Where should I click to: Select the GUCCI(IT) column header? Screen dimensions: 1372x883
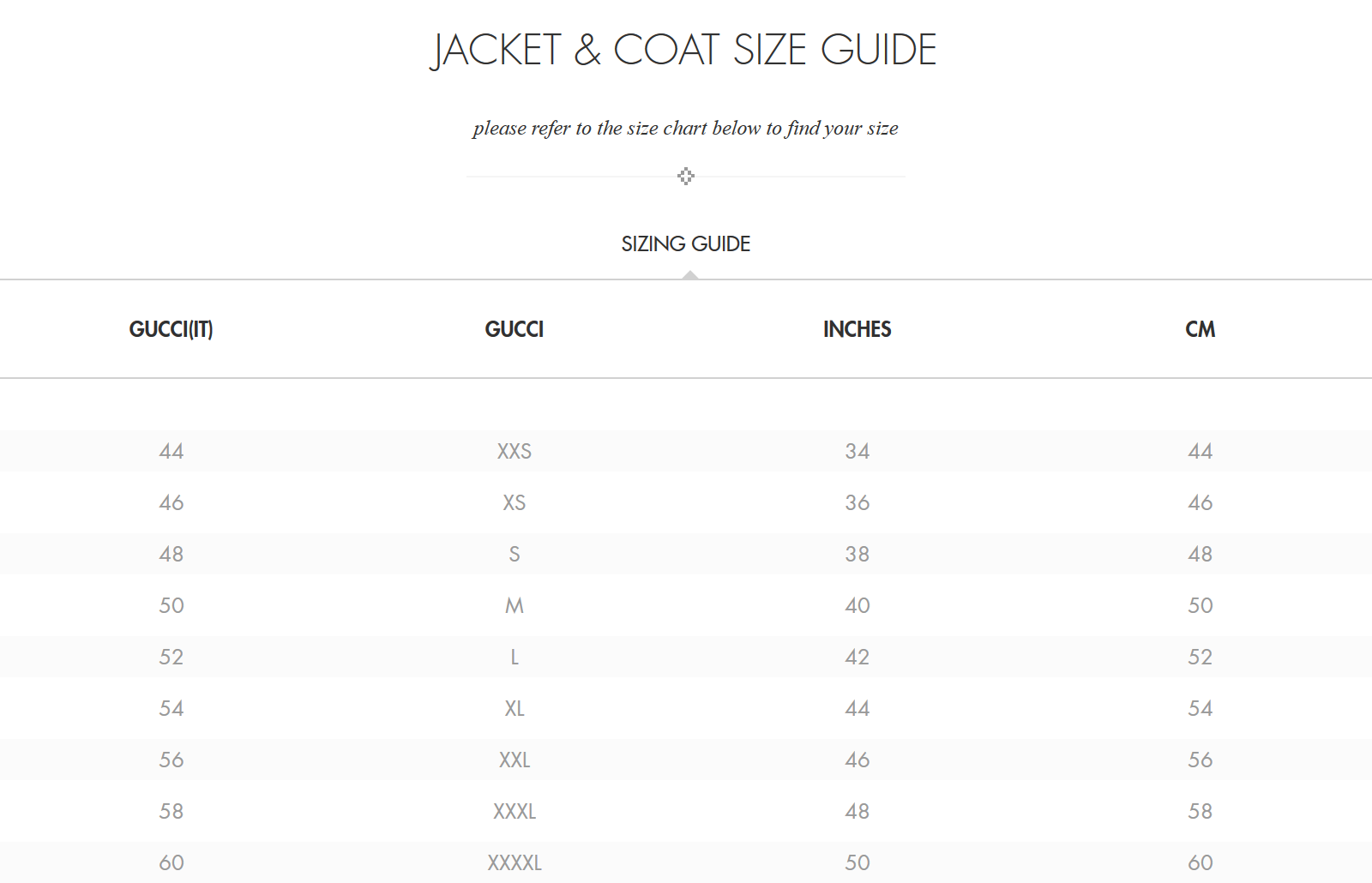click(171, 329)
